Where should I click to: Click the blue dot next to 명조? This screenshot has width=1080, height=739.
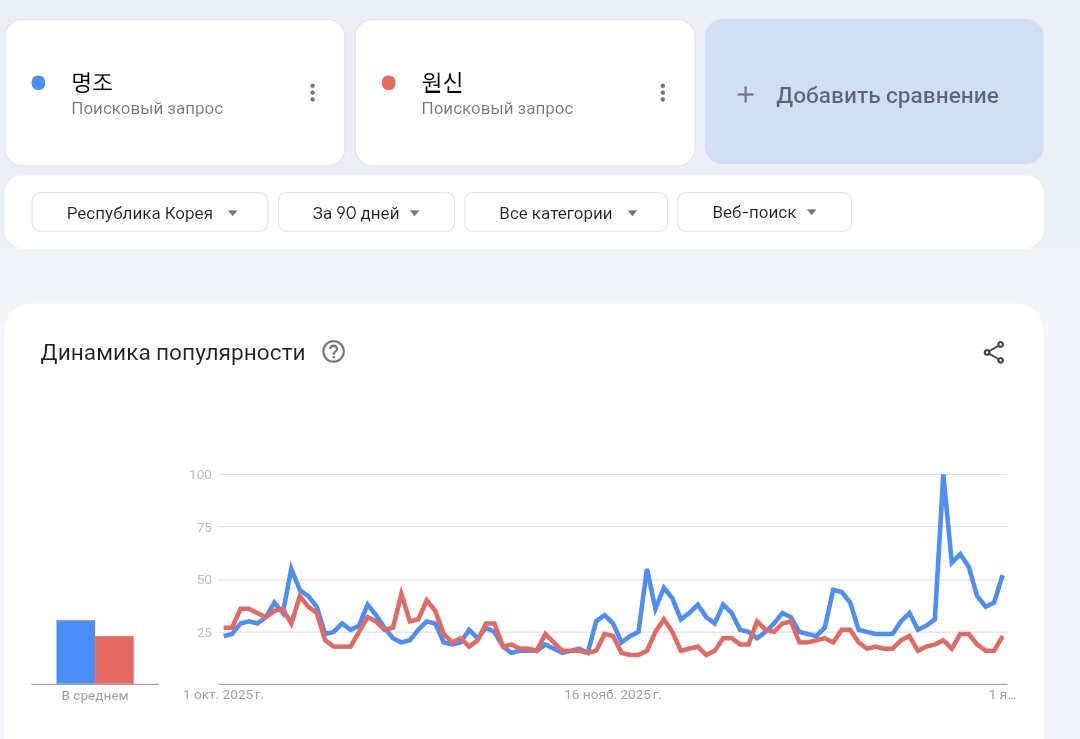[39, 83]
